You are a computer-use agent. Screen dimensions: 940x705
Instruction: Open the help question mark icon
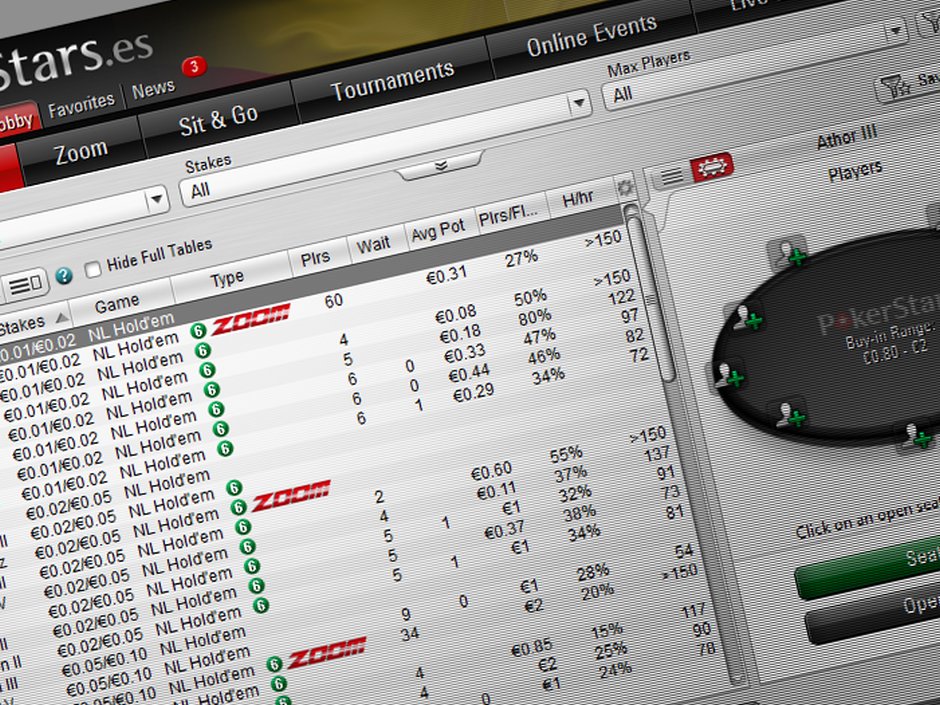(64, 276)
